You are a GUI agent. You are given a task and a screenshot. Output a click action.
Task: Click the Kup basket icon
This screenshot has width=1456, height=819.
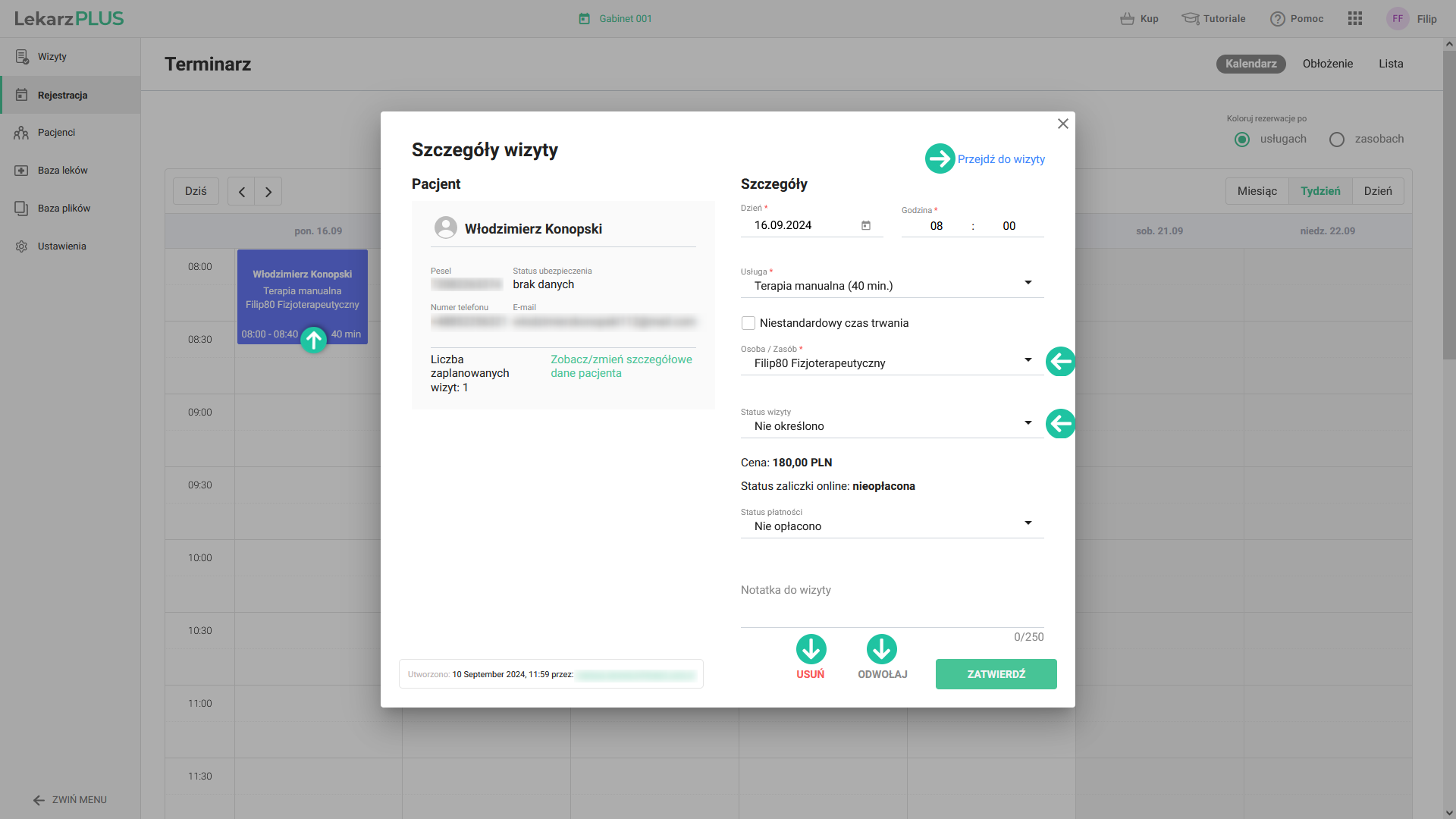click(1127, 19)
